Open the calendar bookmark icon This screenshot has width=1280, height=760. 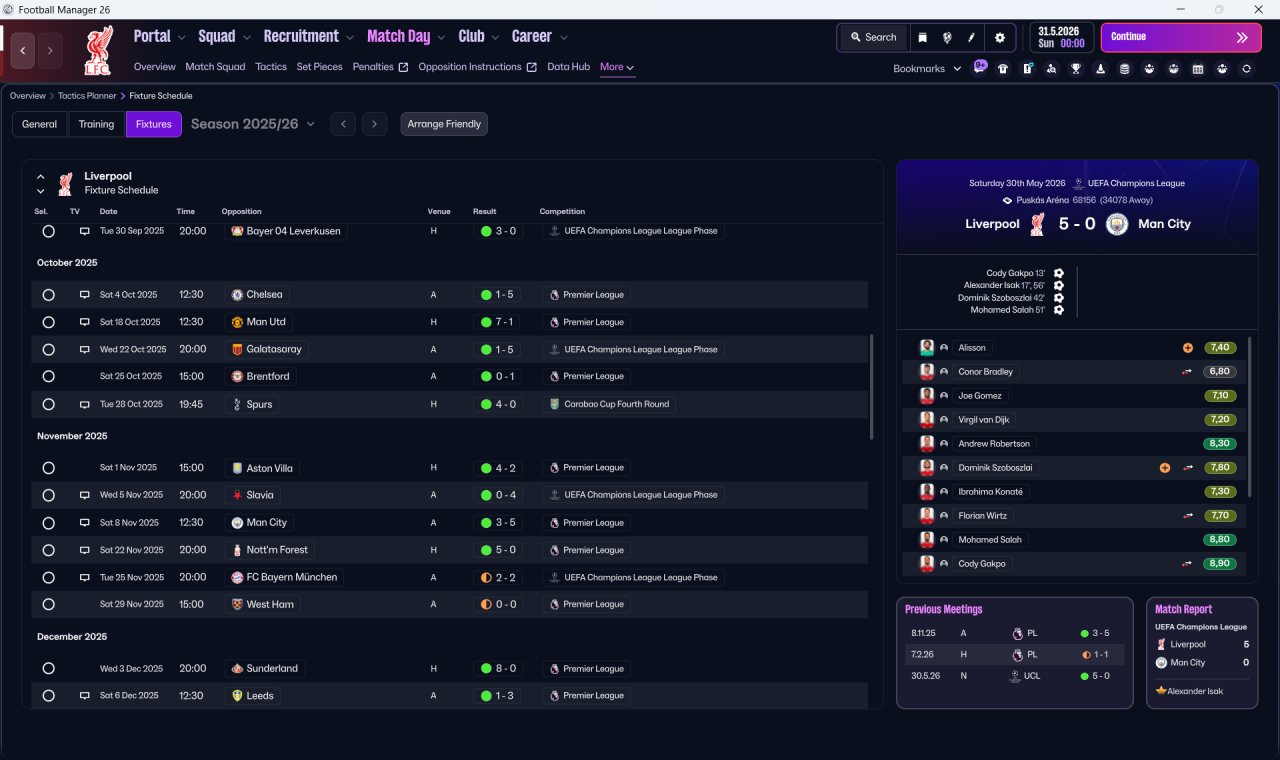(x=1198, y=69)
